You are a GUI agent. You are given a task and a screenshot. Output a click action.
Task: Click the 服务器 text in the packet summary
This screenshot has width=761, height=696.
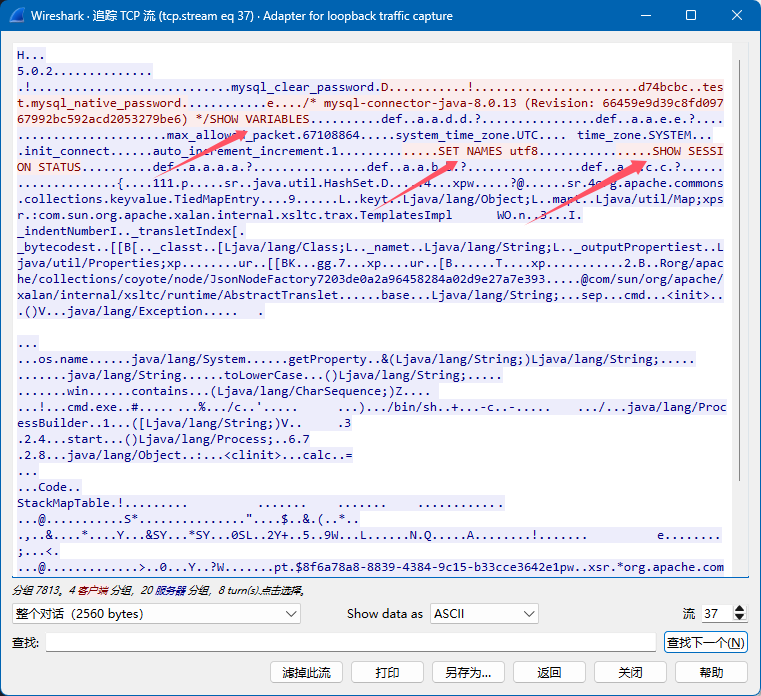tap(171, 590)
